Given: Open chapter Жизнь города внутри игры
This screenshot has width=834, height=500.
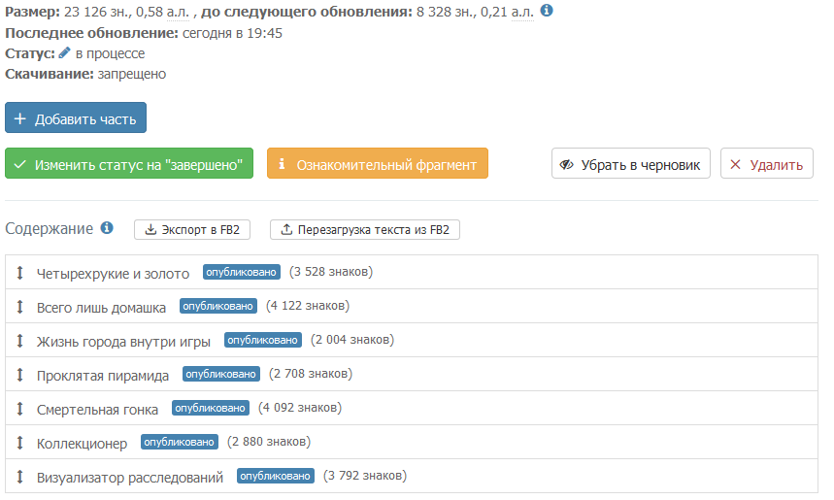Looking at the screenshot, I should coord(123,341).
